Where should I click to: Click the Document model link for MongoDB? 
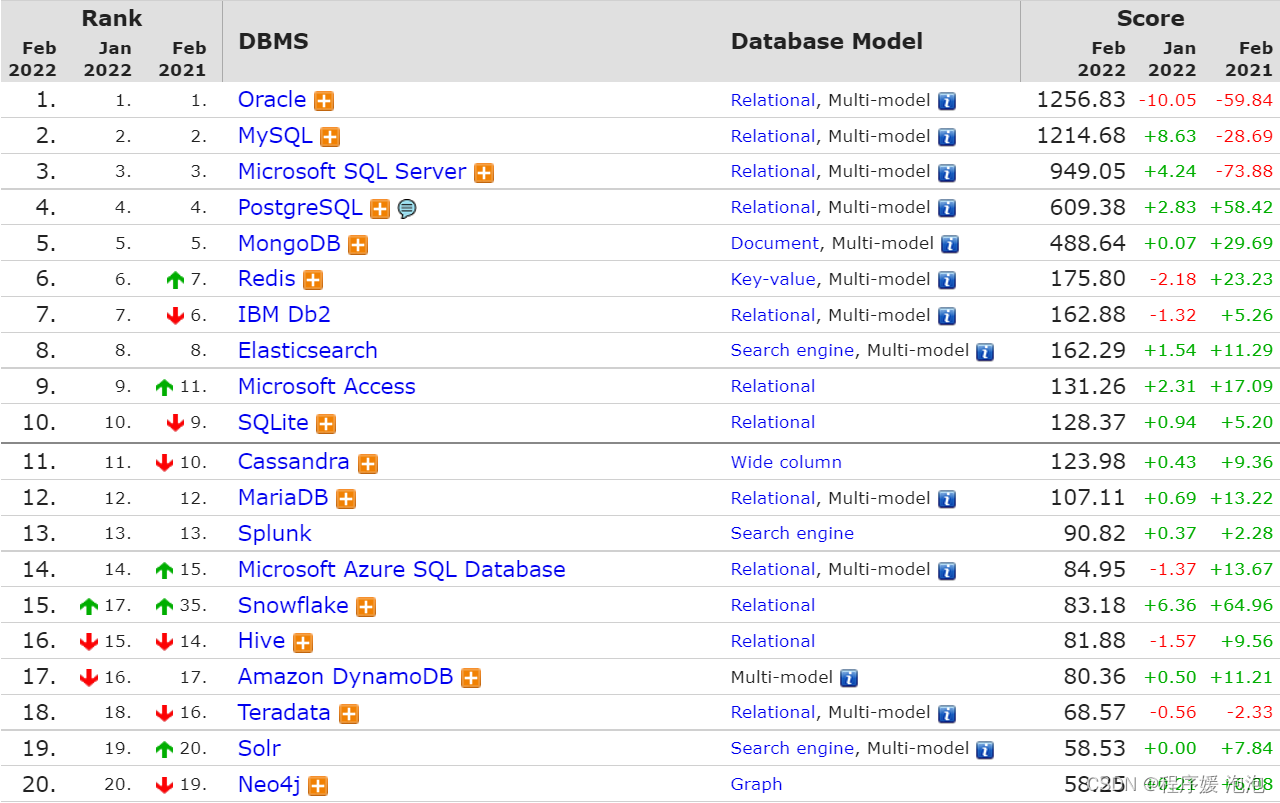pyautogui.click(x=775, y=244)
